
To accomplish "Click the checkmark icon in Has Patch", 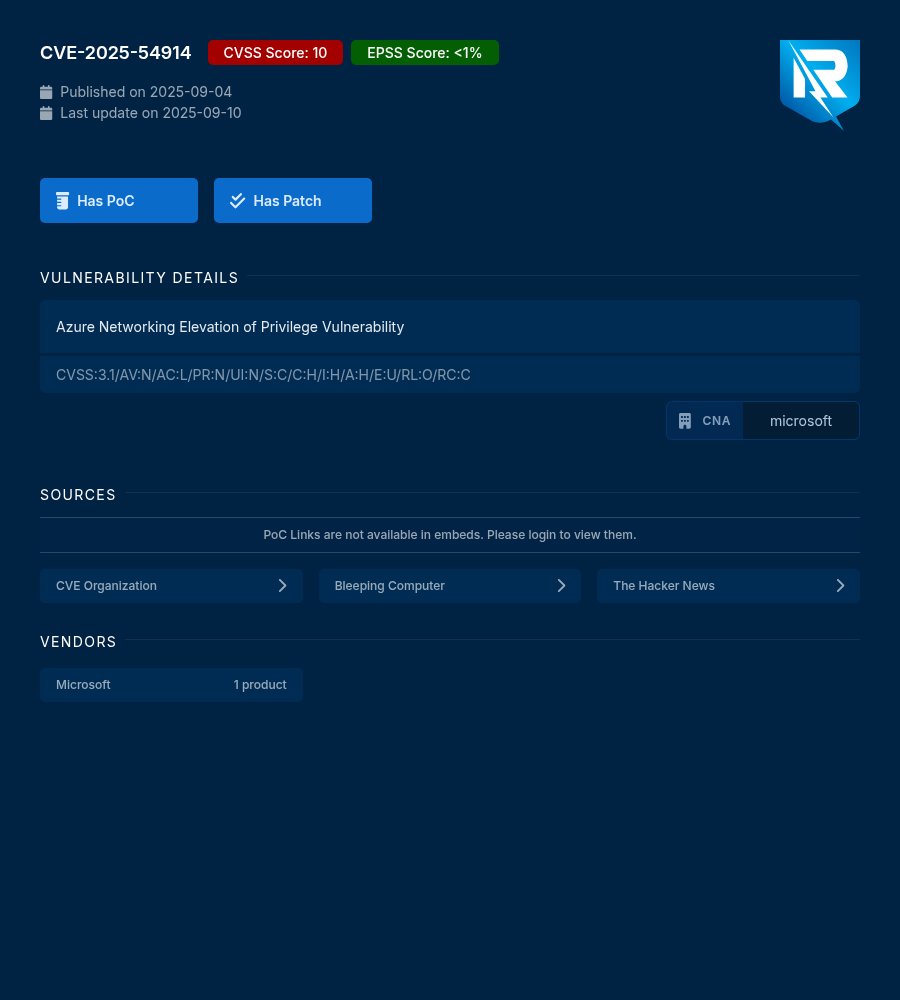I will coord(237,201).
